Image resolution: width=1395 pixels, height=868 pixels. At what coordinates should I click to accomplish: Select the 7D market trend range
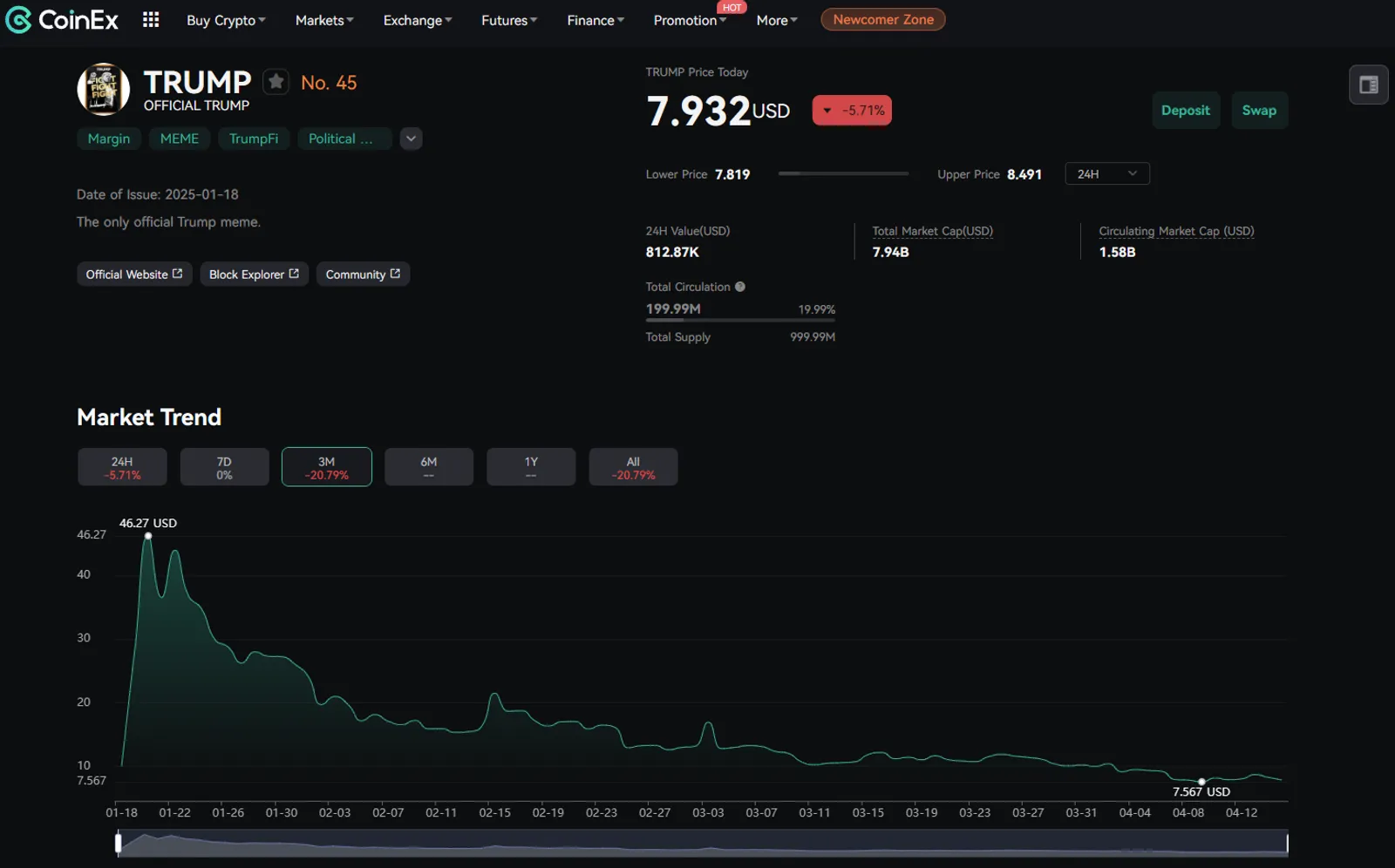(224, 468)
